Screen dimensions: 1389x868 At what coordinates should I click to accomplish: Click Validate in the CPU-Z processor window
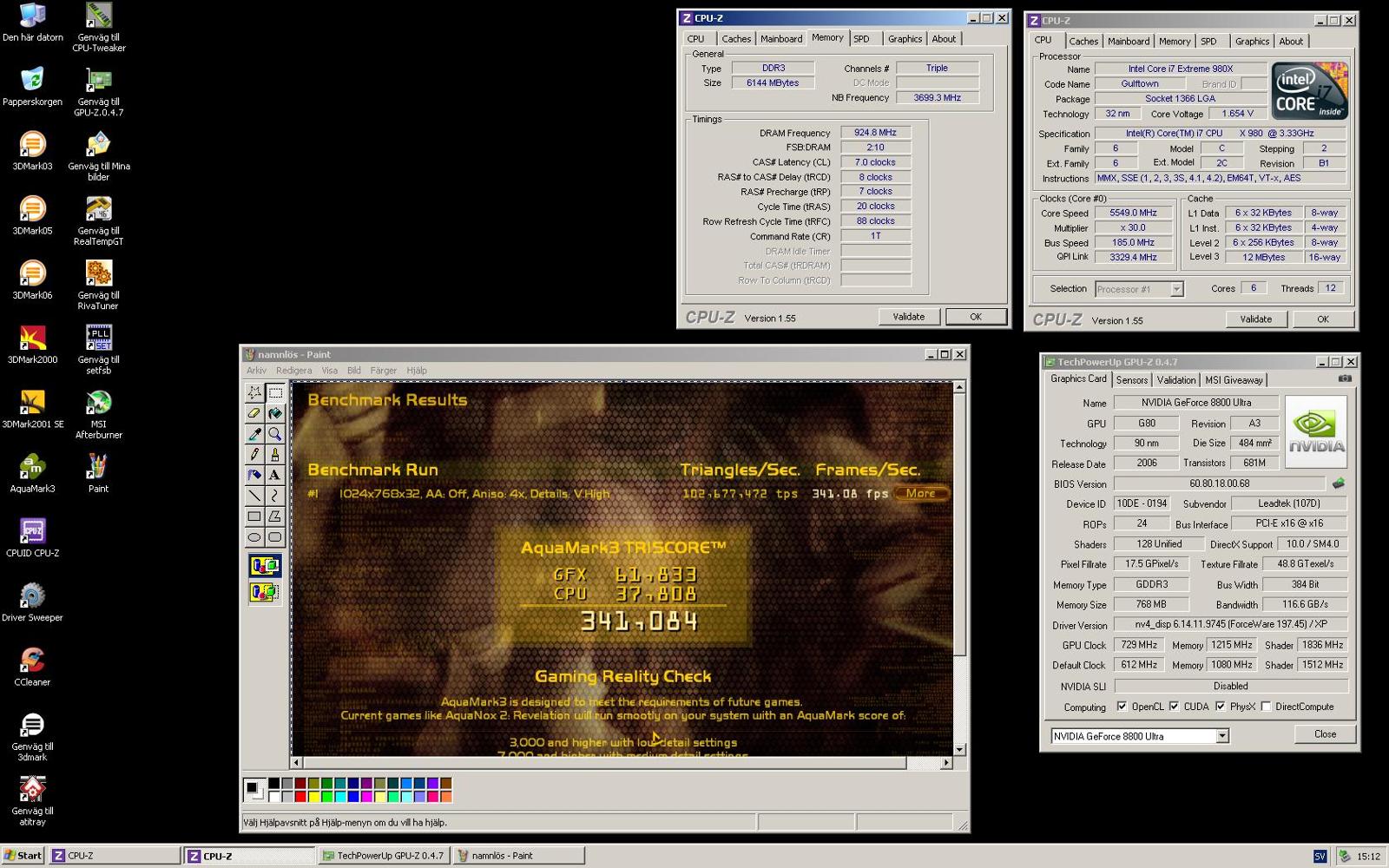click(1256, 319)
